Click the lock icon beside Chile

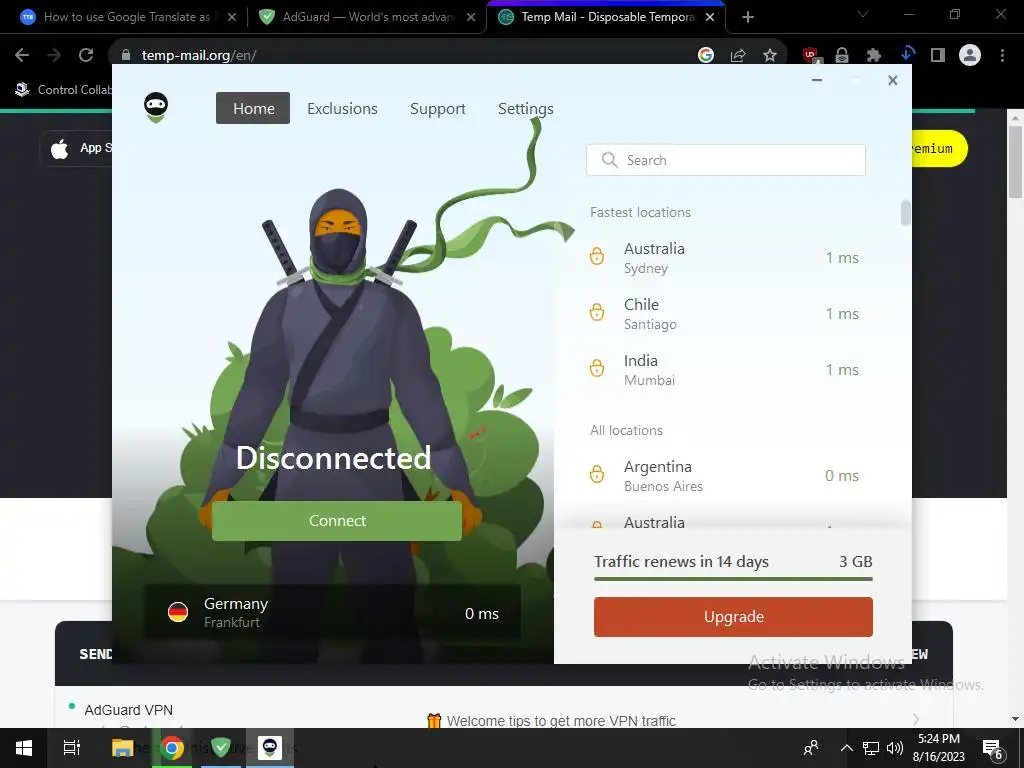[597, 313]
